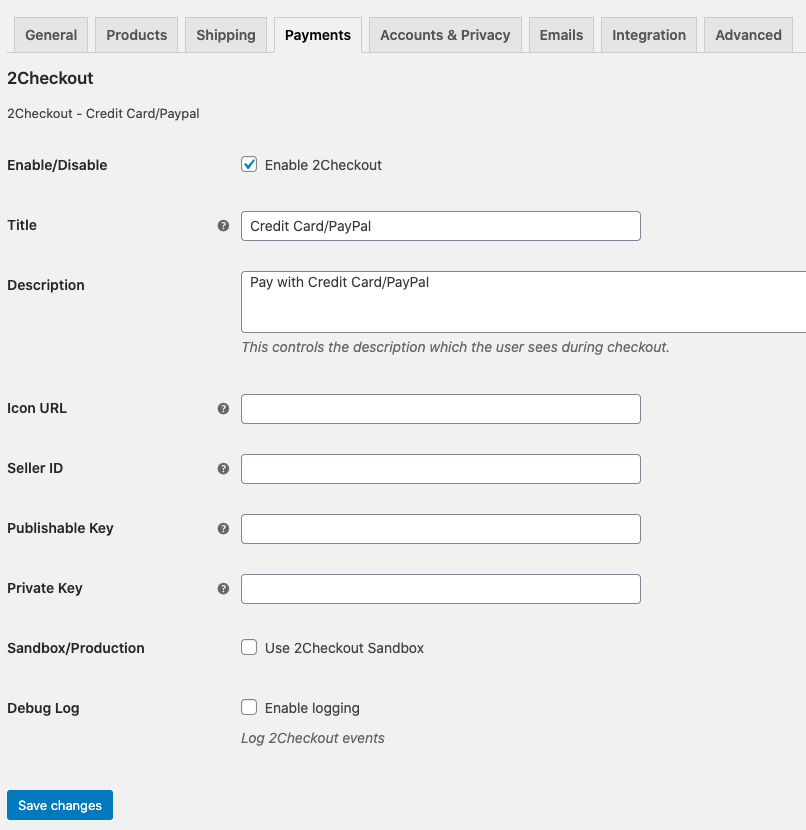Click the help icon beside Private Key
This screenshot has width=806, height=830.
(x=223, y=589)
